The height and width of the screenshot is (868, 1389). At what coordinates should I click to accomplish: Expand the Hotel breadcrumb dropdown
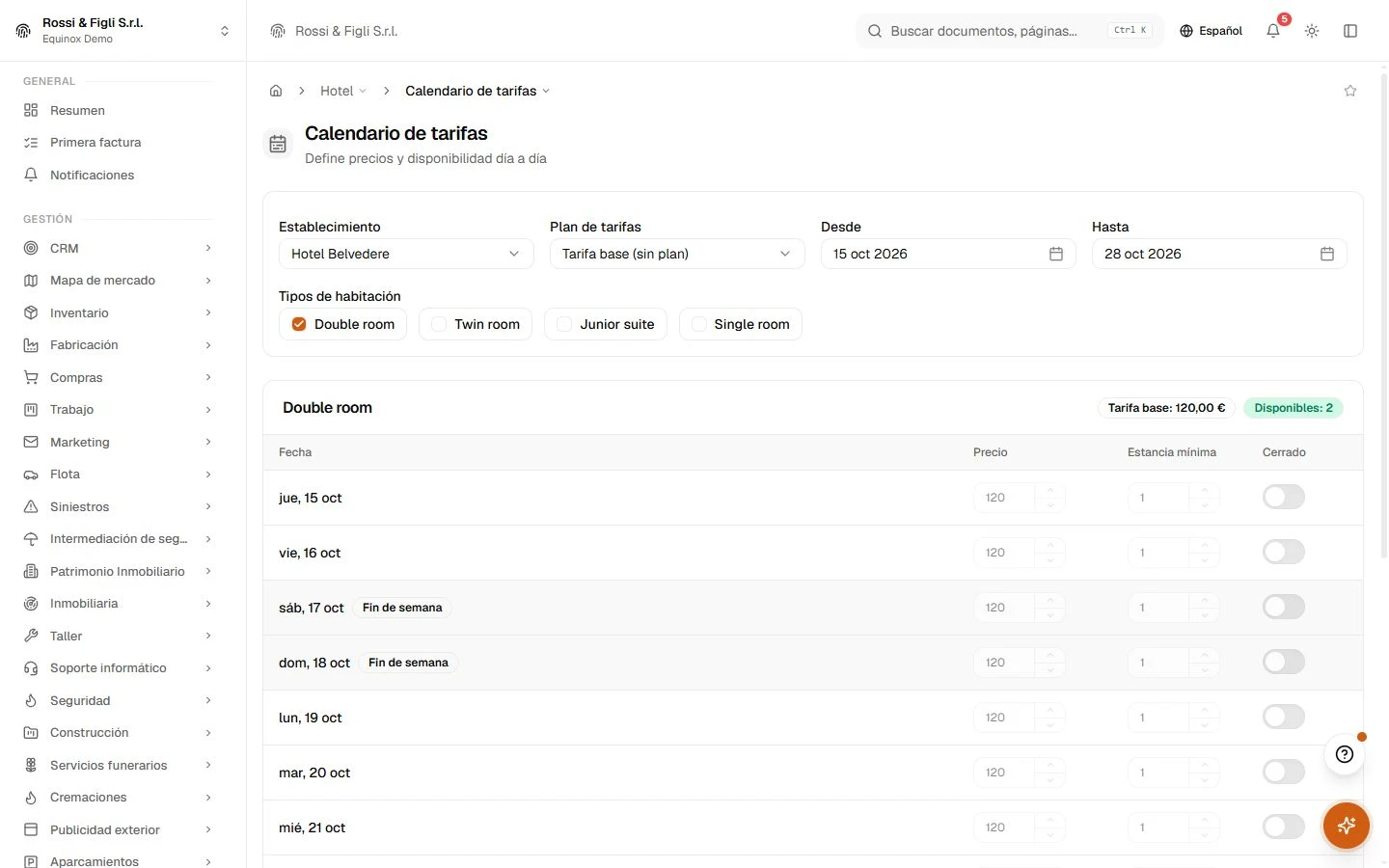343,91
